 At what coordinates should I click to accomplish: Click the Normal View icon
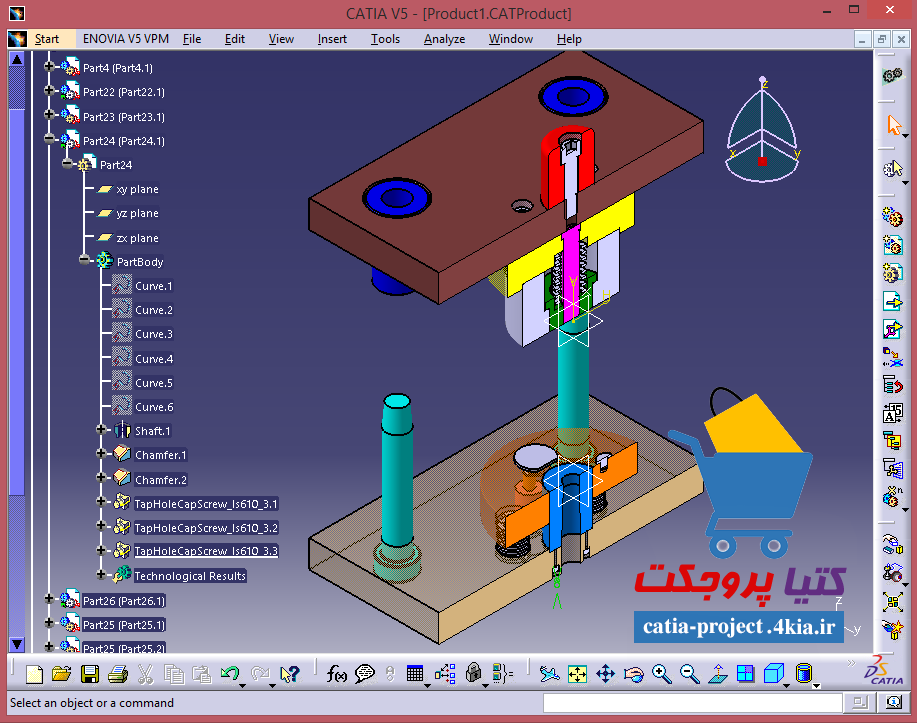coord(718,674)
